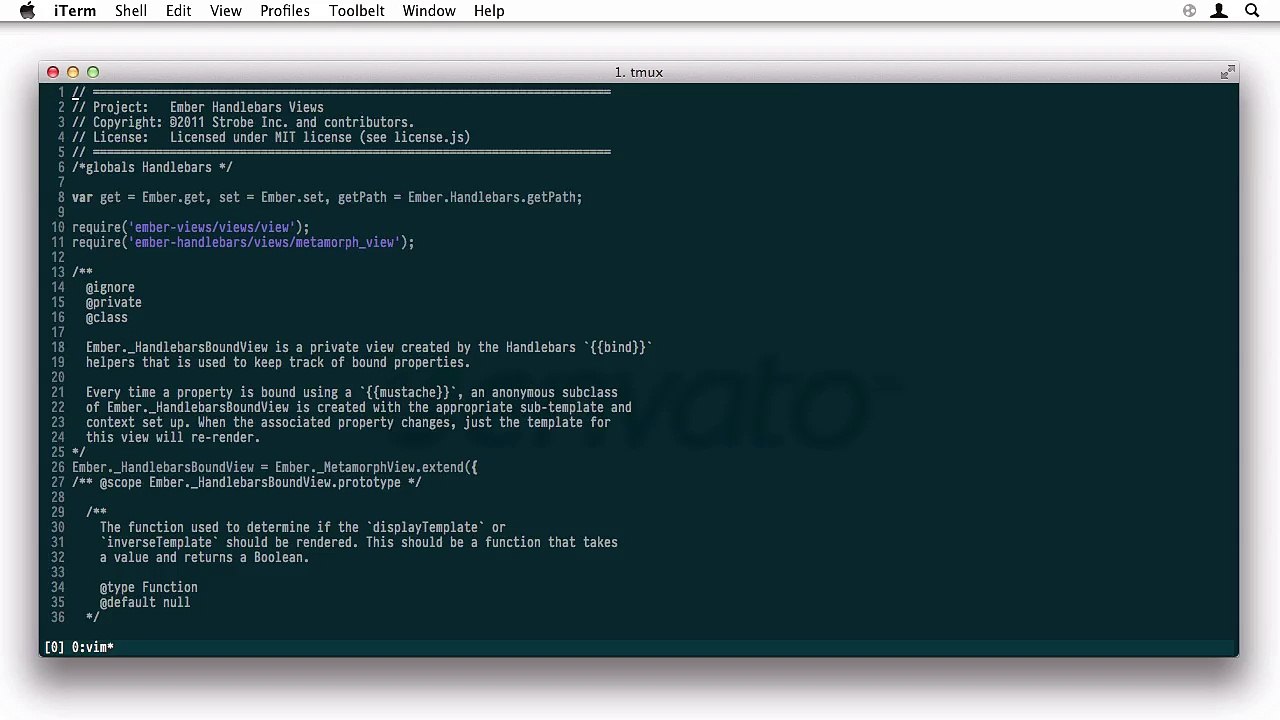Open the Edit menu
This screenshot has width=1280, height=720.
coord(179,11)
